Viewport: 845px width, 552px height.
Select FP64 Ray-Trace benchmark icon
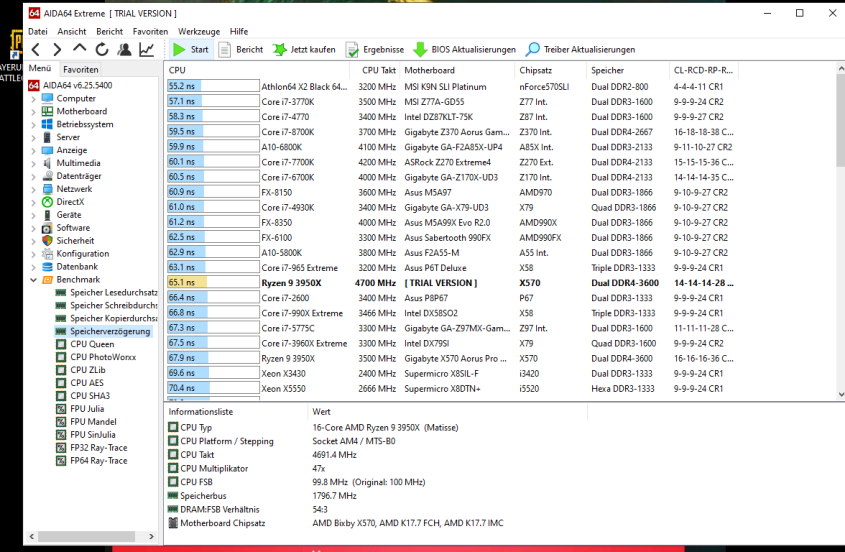pyautogui.click(x=61, y=460)
